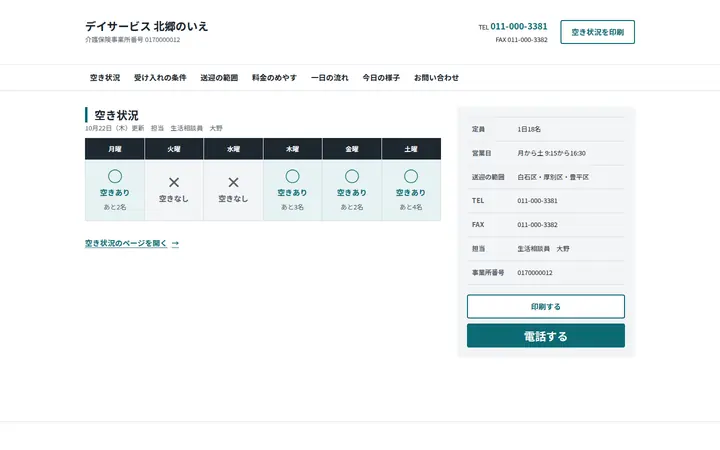The height and width of the screenshot is (450, 720).
Task: Click header FAX 011-000-3382 text
Action: point(522,39)
